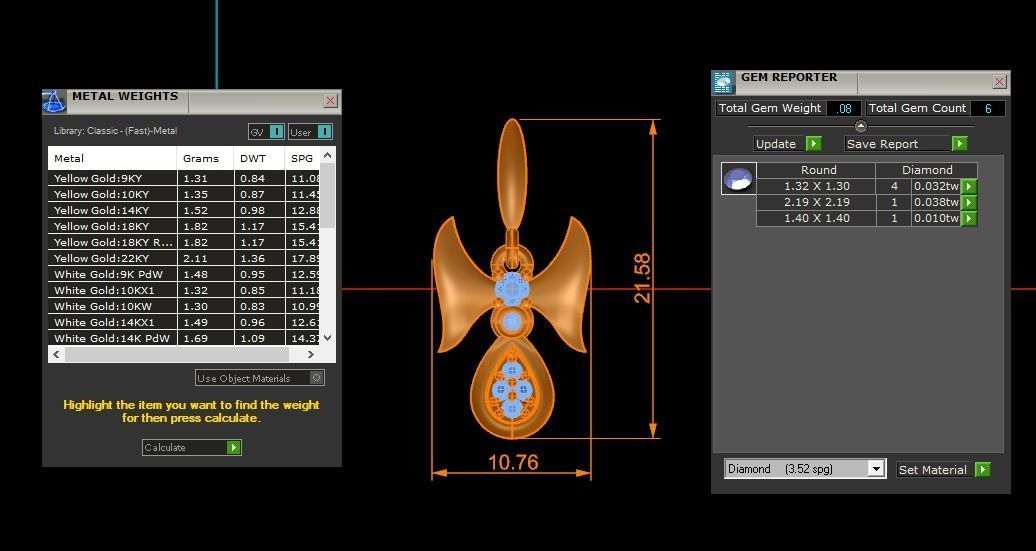The width and height of the screenshot is (1036, 551).
Task: Close the Gem Reporter panel
Action: tap(999, 81)
